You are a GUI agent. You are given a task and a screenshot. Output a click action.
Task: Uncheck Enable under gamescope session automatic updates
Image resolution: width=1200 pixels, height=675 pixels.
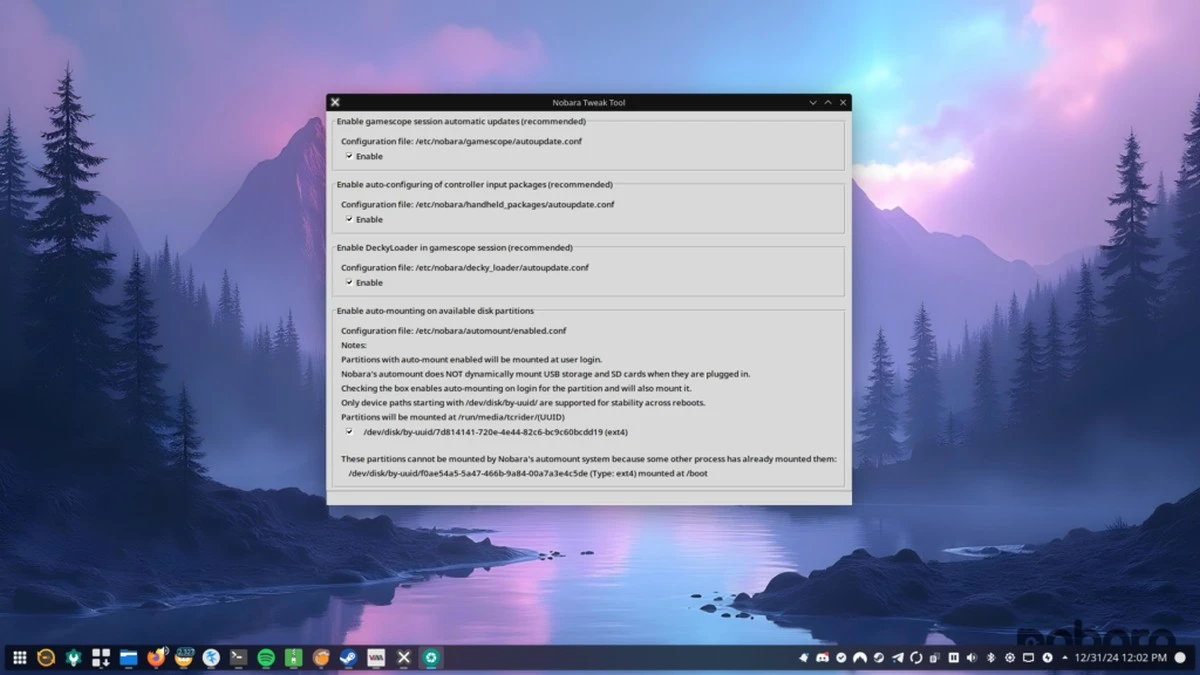tap(350, 156)
